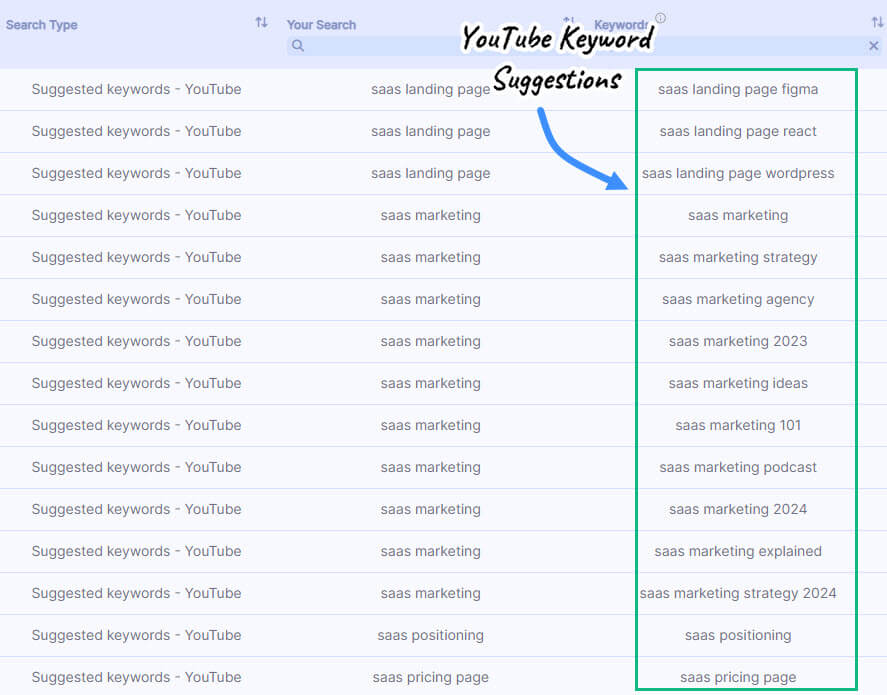Click the Keywords info icon
The image size is (887, 695).
(660, 18)
